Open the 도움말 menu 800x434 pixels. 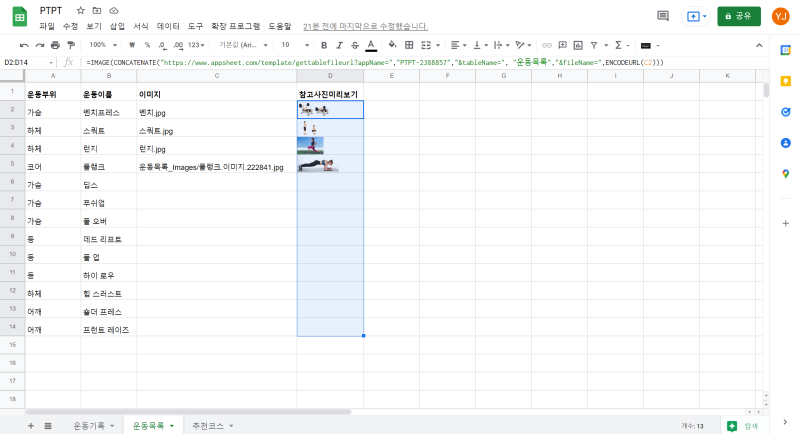[x=280, y=26]
